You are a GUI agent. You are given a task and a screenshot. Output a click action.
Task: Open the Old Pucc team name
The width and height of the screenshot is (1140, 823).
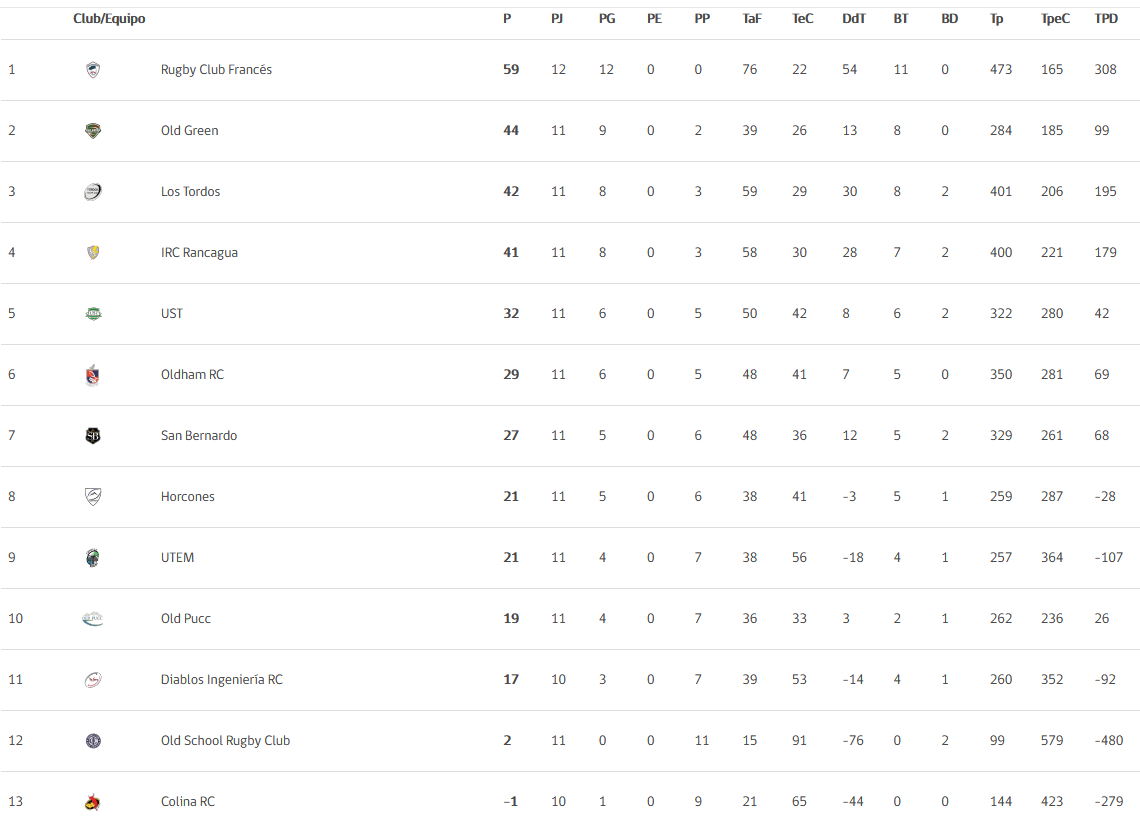tap(186, 619)
